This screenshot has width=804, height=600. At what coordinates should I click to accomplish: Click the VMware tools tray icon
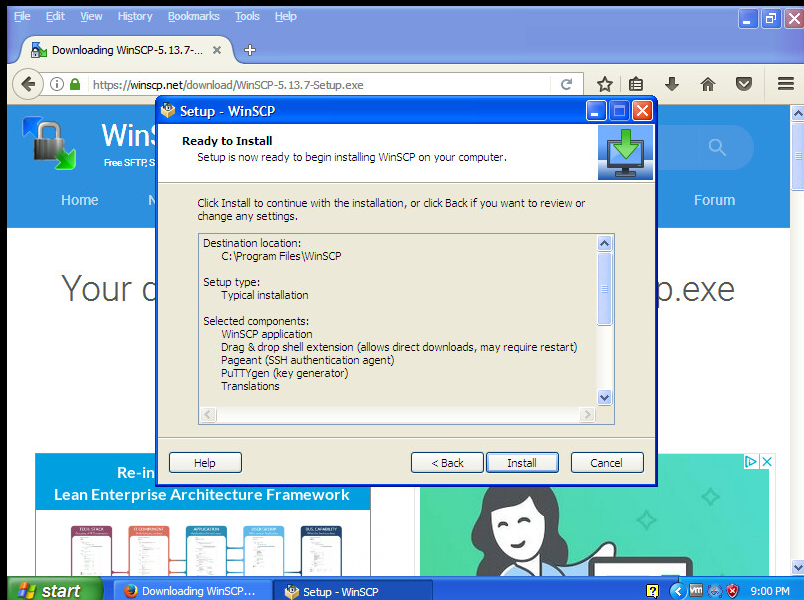(x=696, y=591)
